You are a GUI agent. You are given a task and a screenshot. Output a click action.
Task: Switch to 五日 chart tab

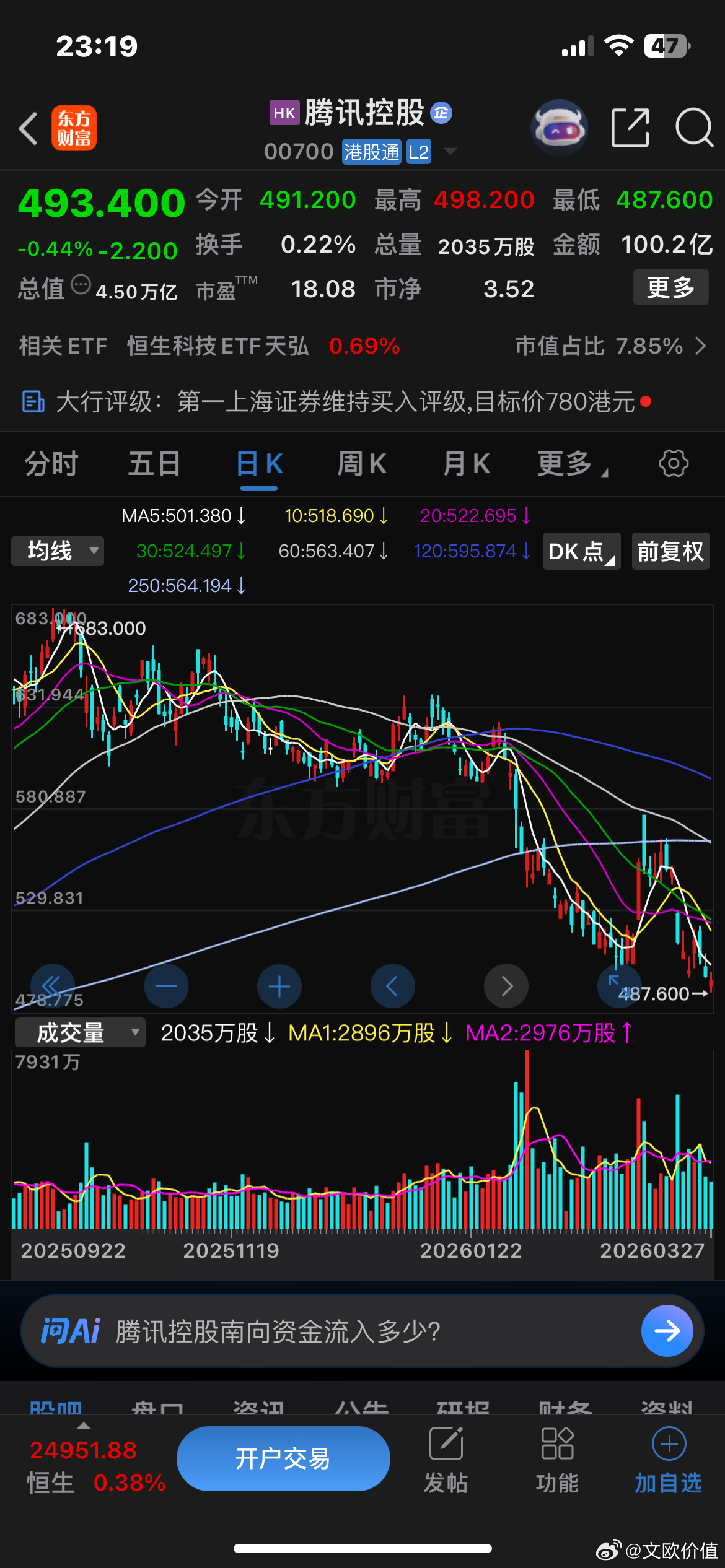(x=154, y=463)
